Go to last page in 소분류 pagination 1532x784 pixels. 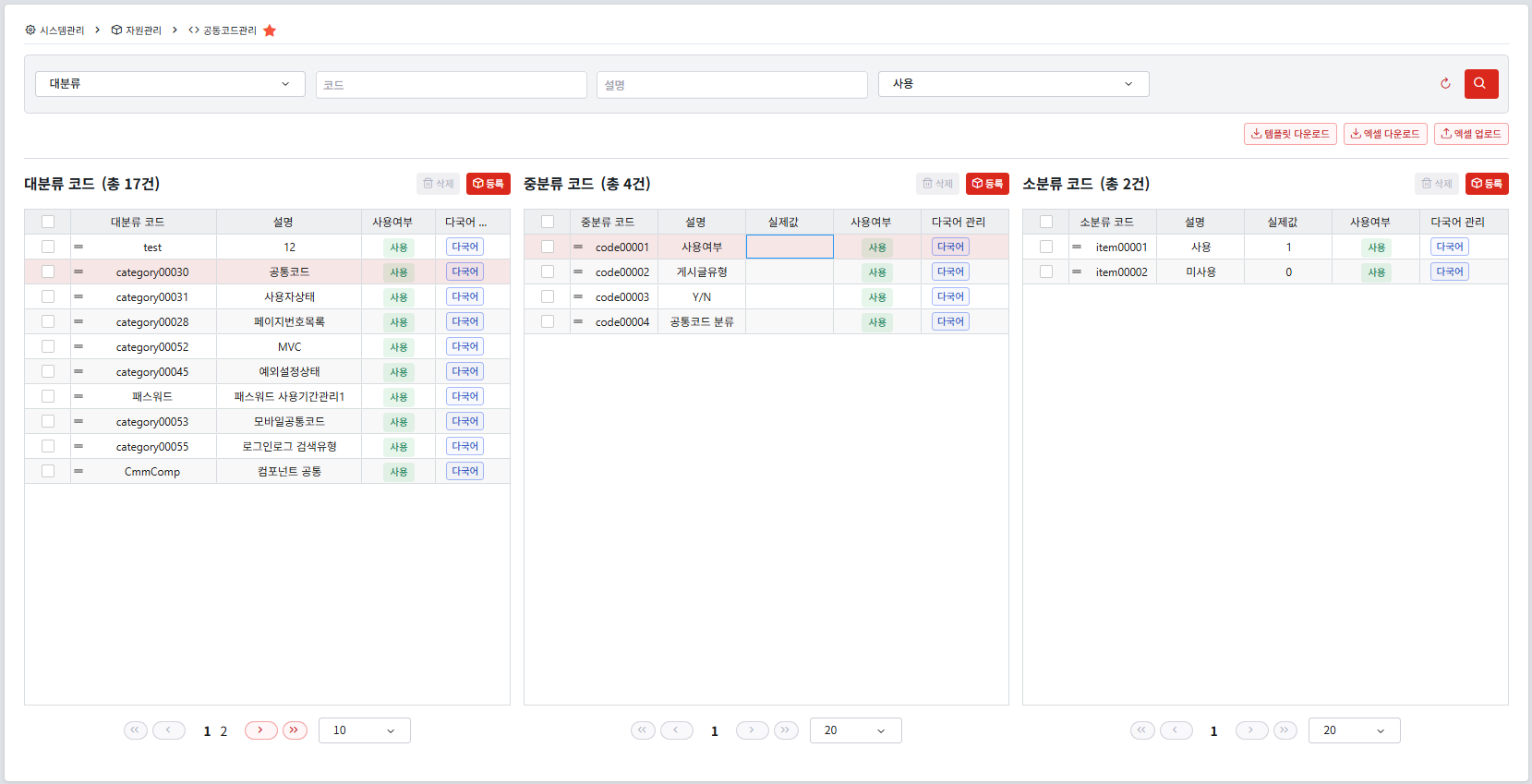click(1285, 730)
